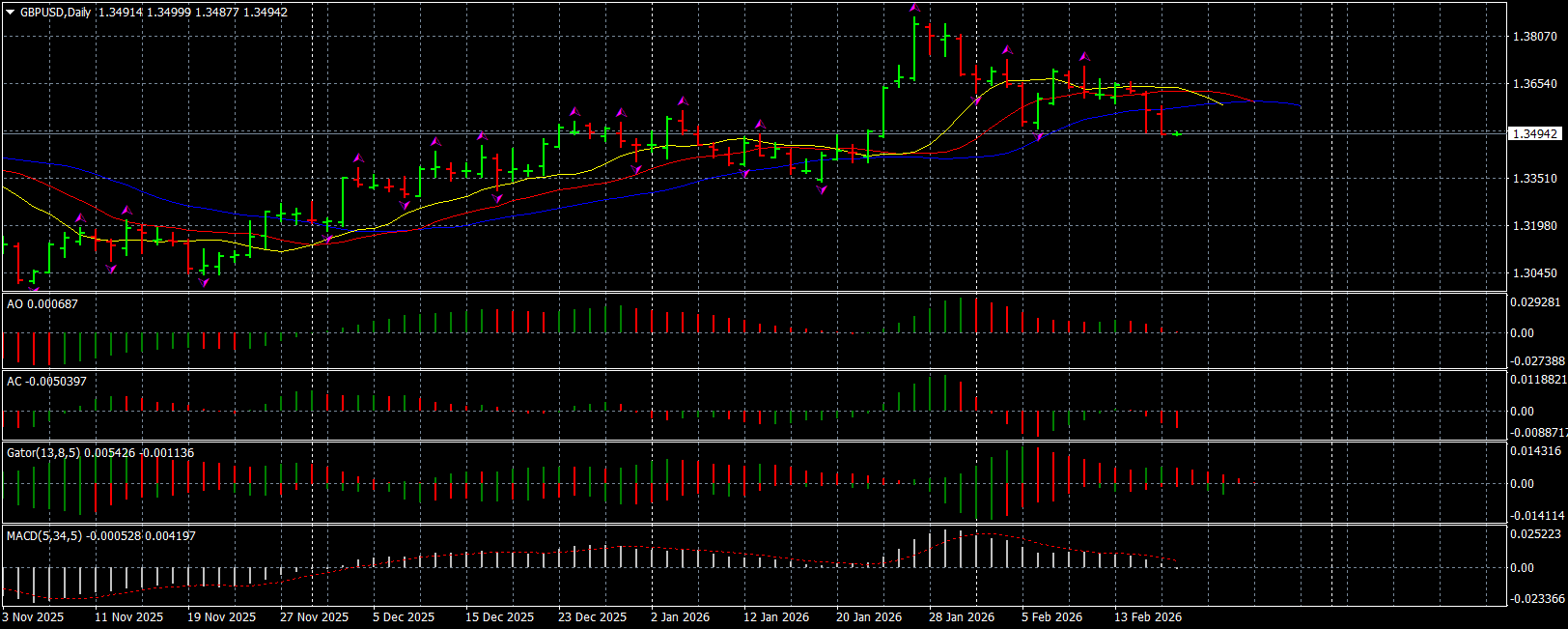Select the AC -0.0050397 indicator label

tap(46, 381)
